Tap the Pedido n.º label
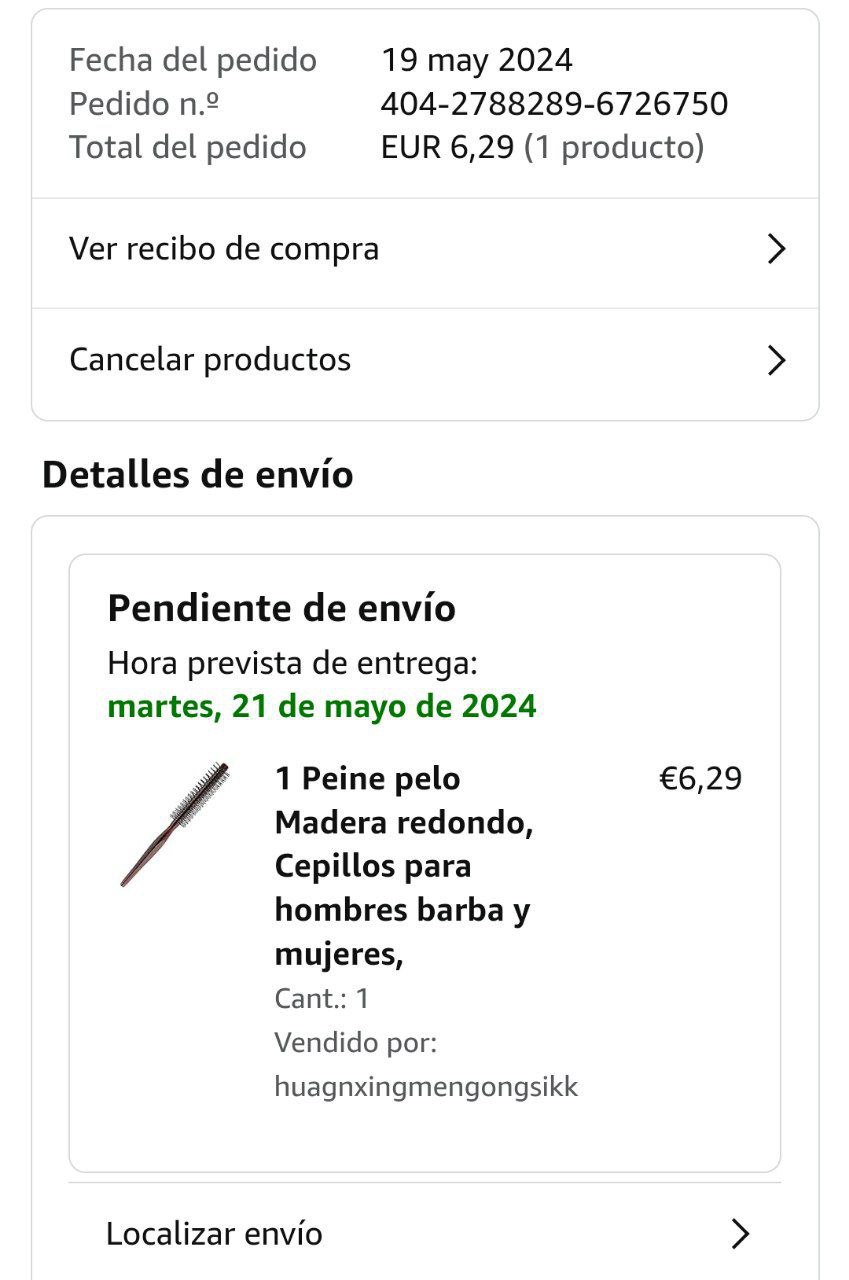Image resolution: width=849 pixels, height=1280 pixels. tap(144, 103)
